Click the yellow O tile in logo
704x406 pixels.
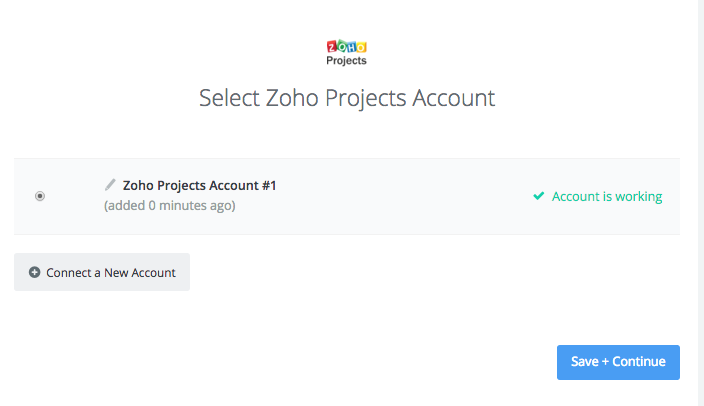coord(361,47)
